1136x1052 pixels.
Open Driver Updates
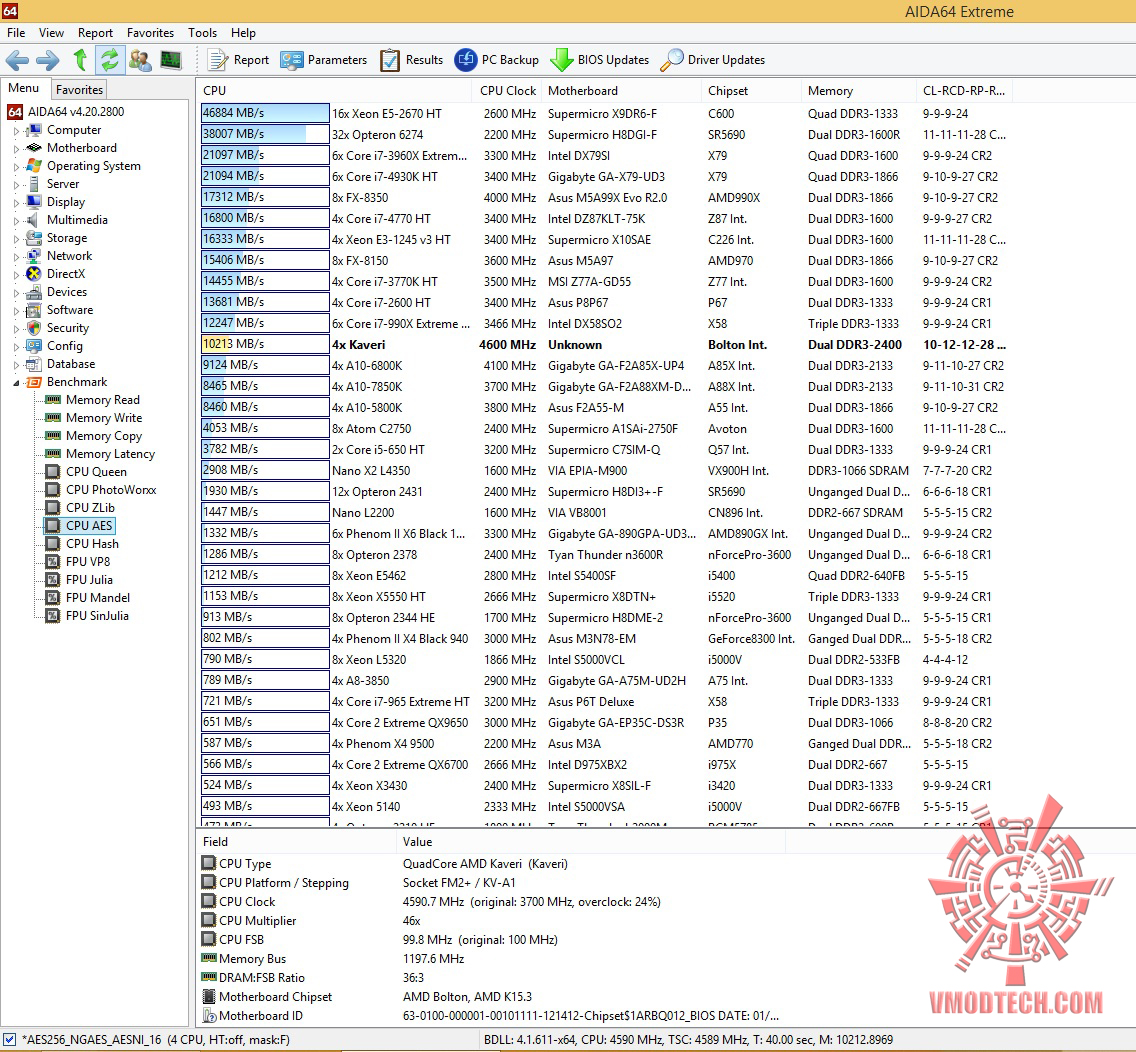click(713, 60)
